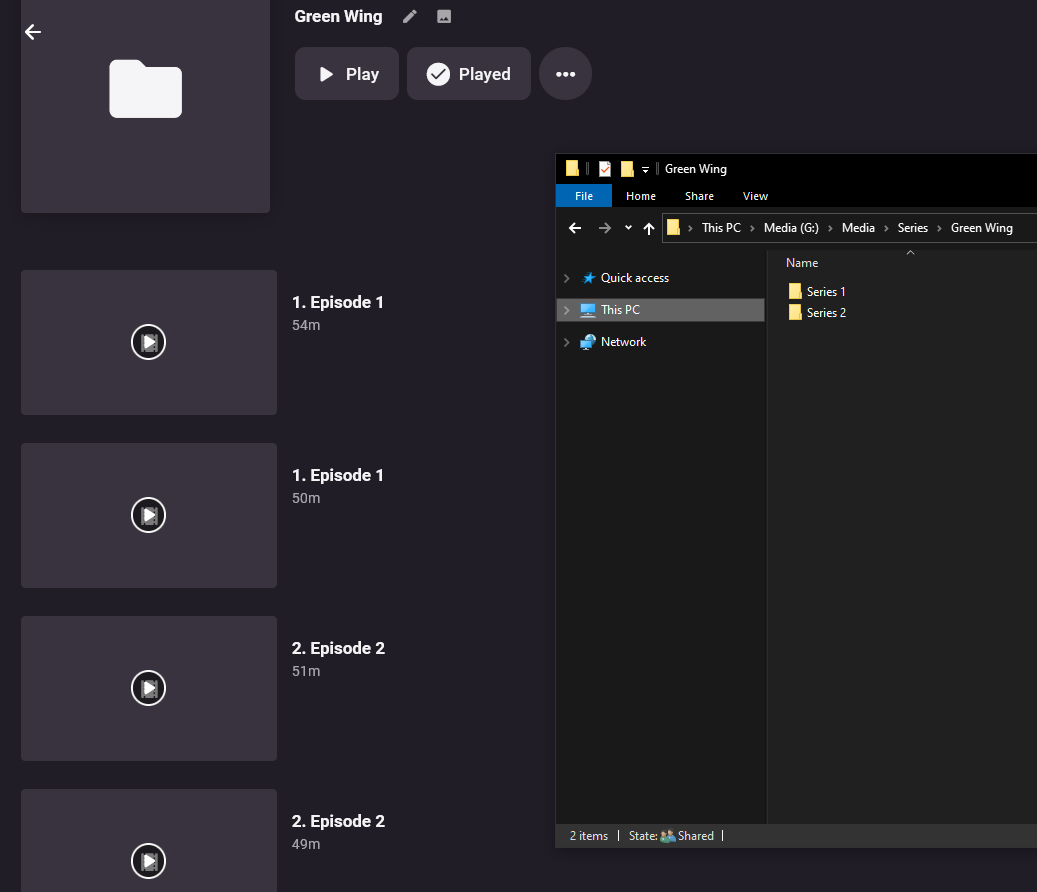
Task: Expand the Network tree node
Action: (x=567, y=342)
